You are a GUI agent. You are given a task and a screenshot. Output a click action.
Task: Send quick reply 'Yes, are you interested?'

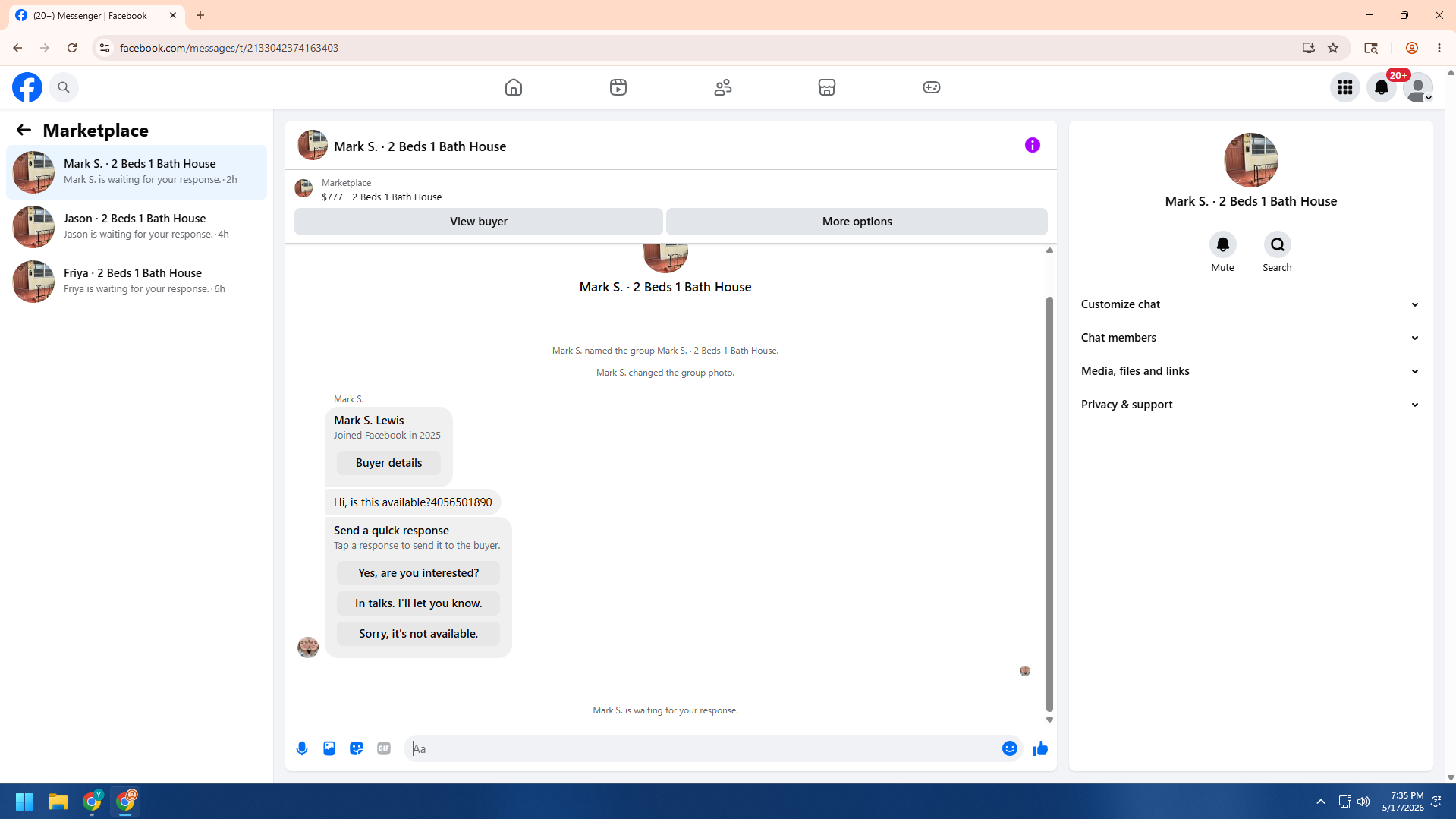click(x=419, y=573)
